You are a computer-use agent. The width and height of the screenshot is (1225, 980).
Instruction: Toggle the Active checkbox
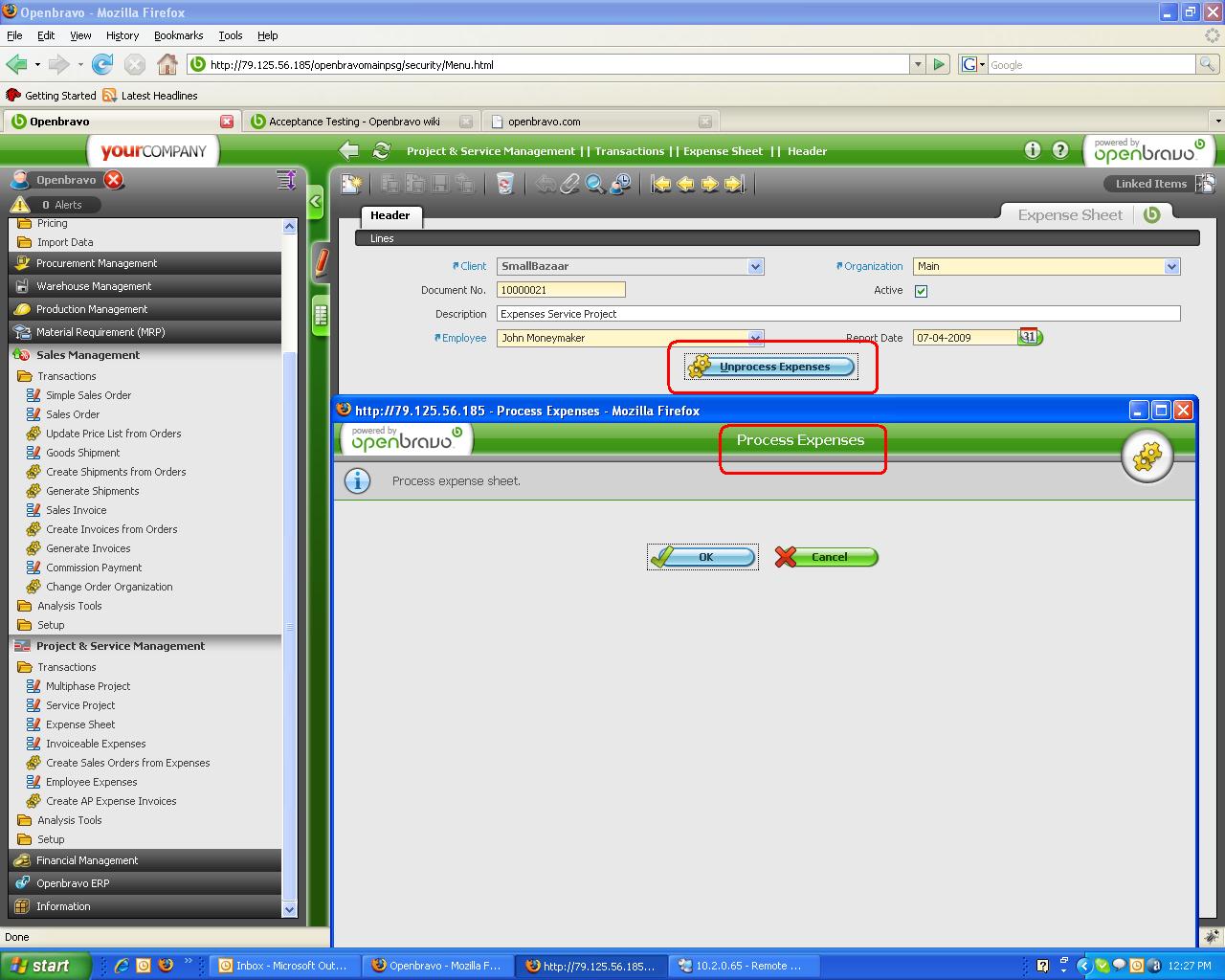click(x=921, y=291)
